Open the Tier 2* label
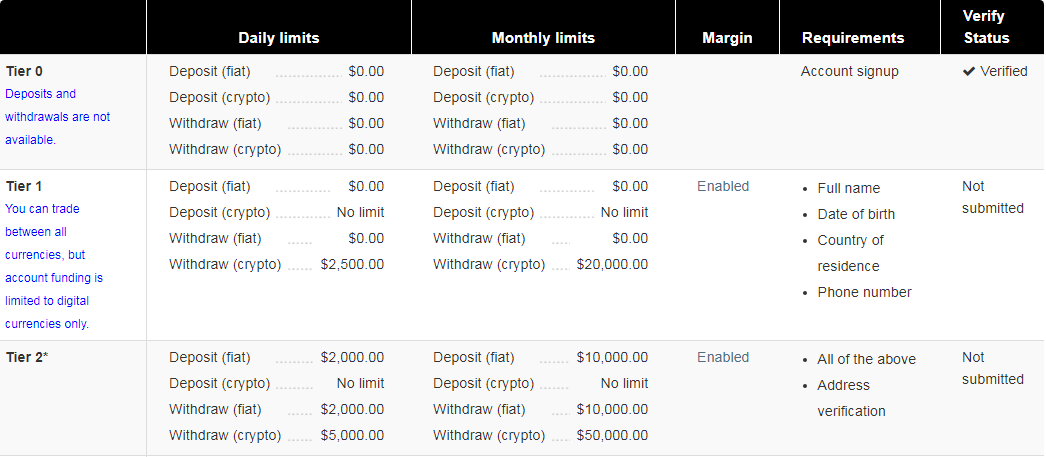This screenshot has width=1046, height=457. [x=27, y=357]
